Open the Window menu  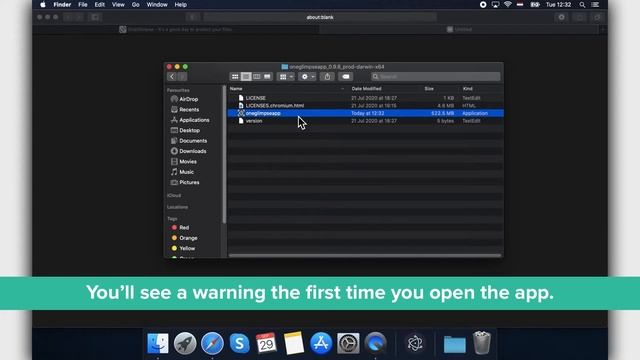point(157,5)
